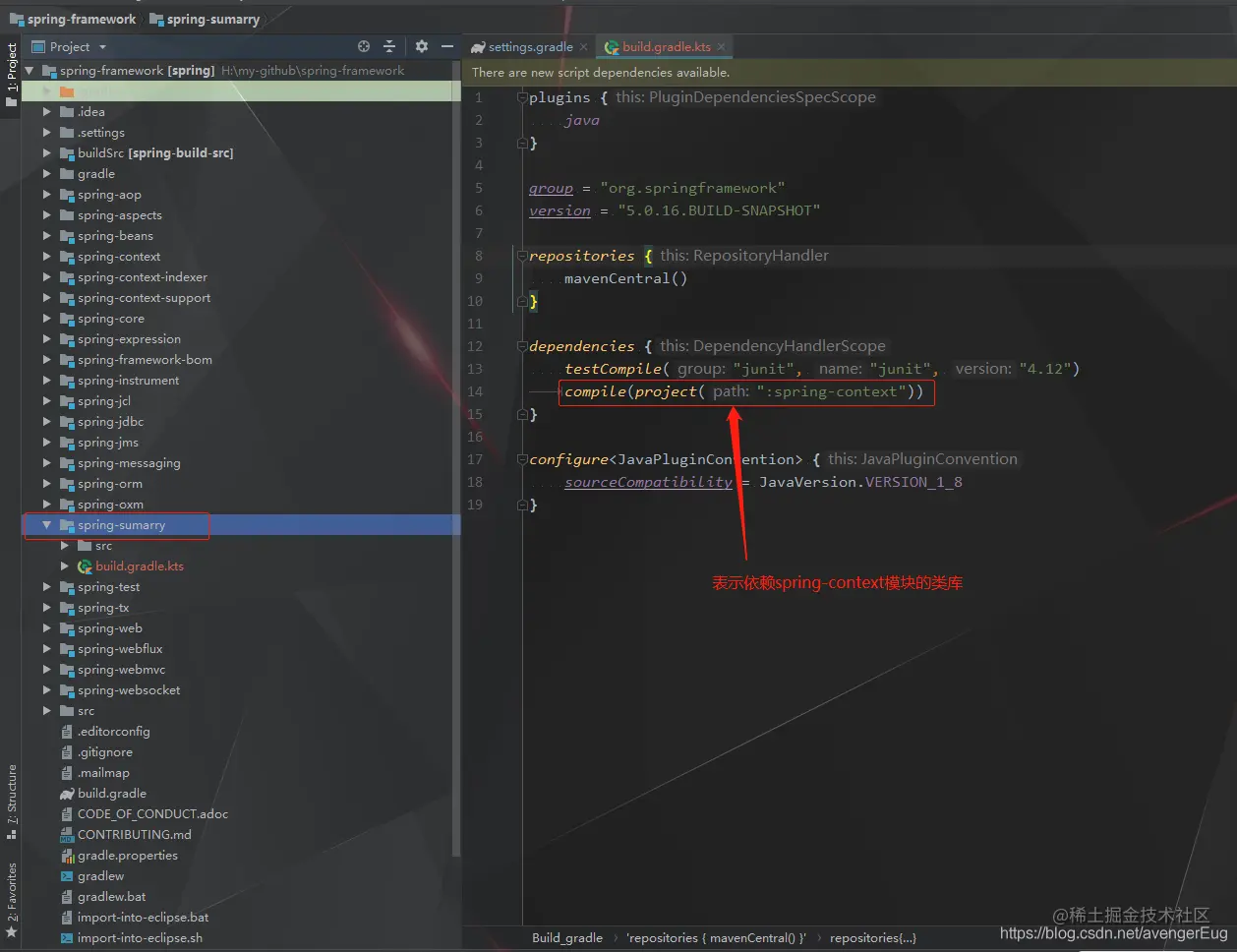Expand the buildSrc module
Viewport: 1237px width, 952px height.
[x=46, y=153]
